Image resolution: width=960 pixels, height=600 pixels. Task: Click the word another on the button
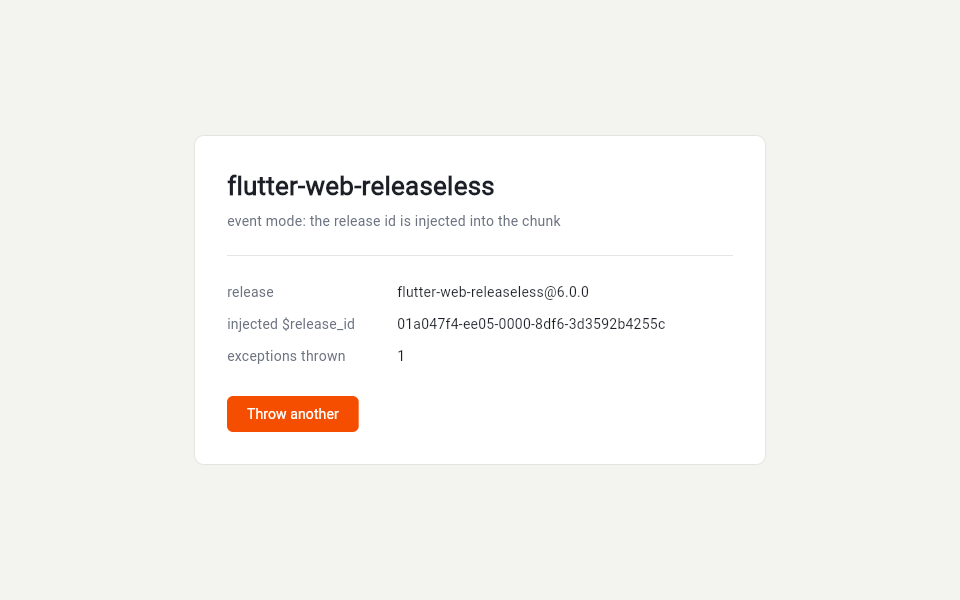314,414
